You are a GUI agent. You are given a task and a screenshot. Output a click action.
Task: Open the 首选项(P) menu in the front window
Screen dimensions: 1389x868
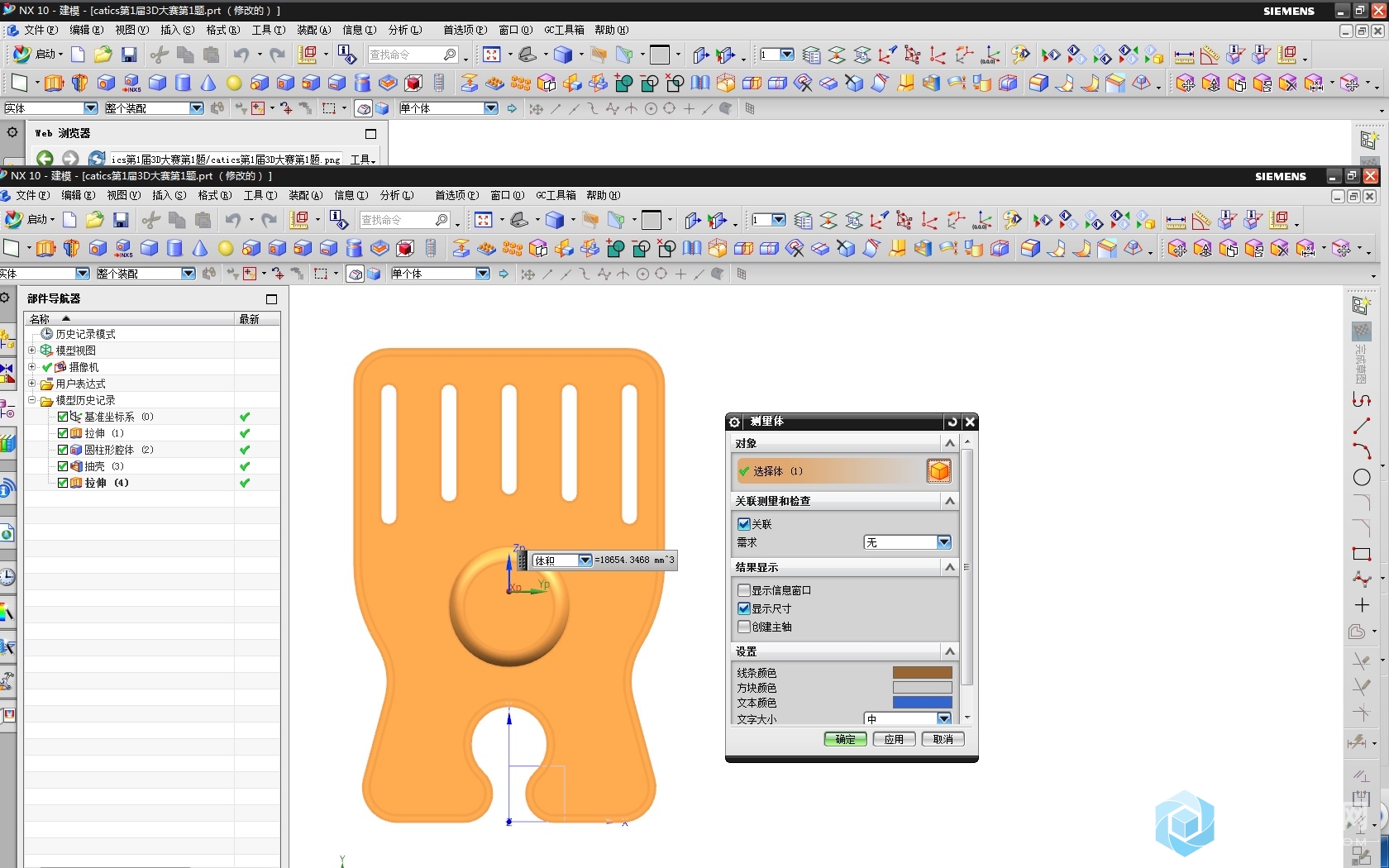[x=456, y=195]
